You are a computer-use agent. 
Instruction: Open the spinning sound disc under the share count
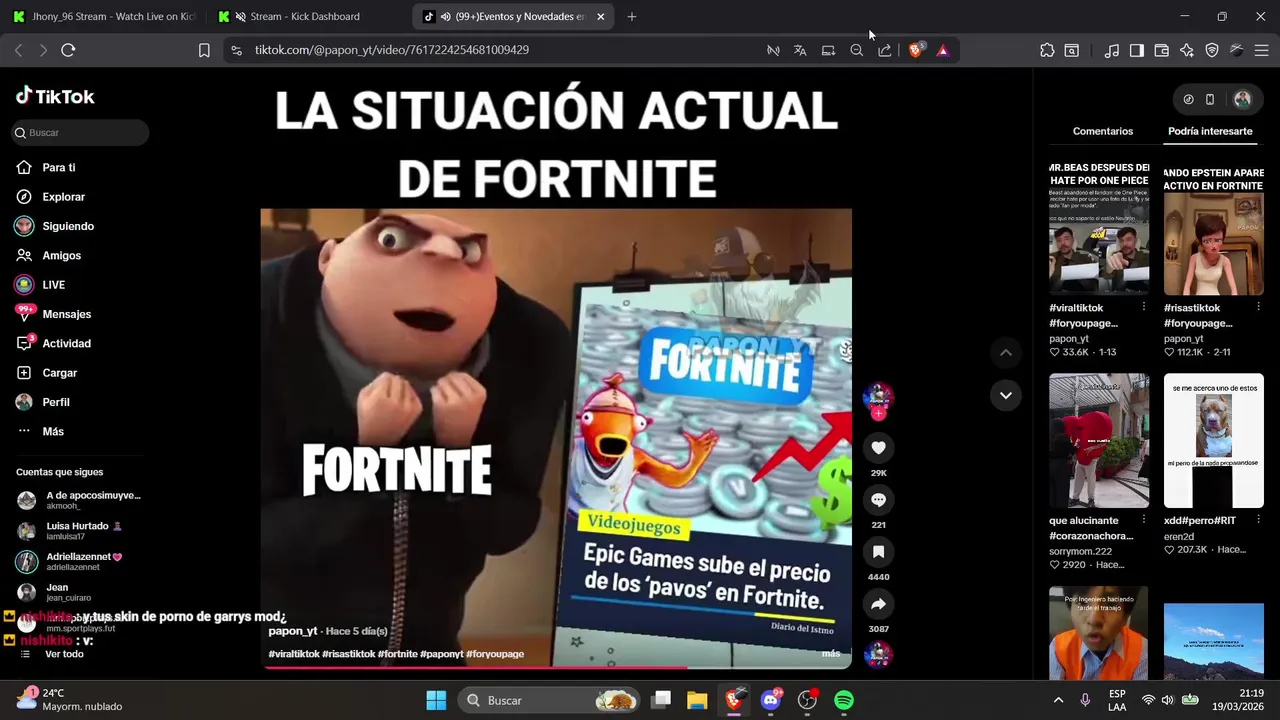[x=878, y=654]
